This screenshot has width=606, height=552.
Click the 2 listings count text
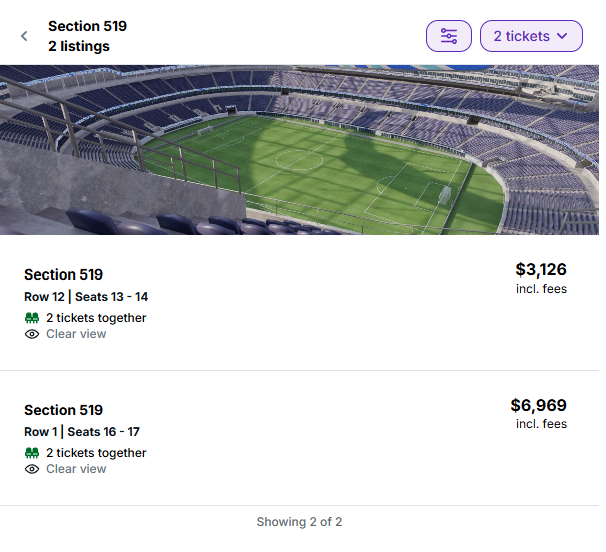tap(78, 46)
